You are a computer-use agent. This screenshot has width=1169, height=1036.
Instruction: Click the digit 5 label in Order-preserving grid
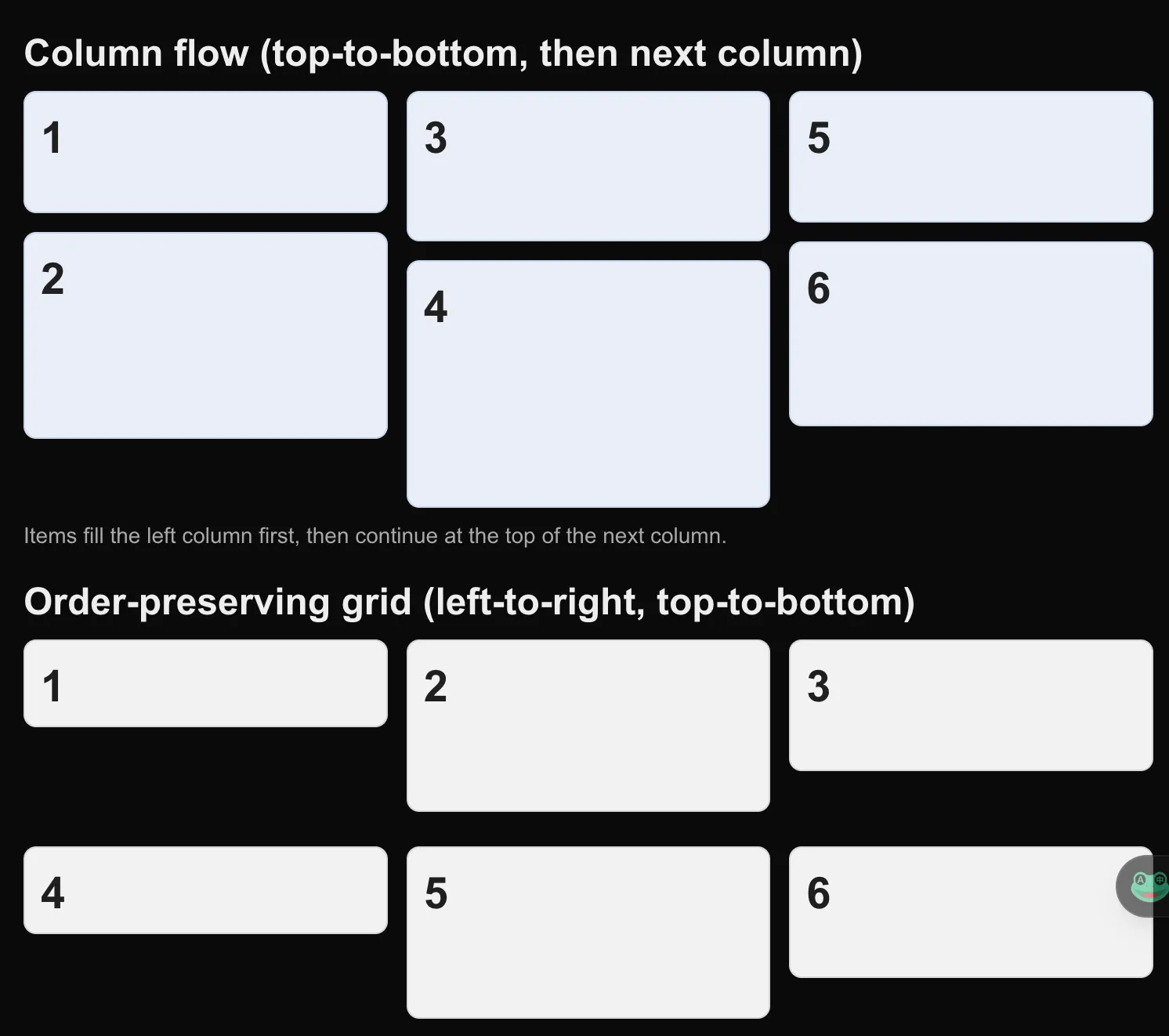coord(436,893)
